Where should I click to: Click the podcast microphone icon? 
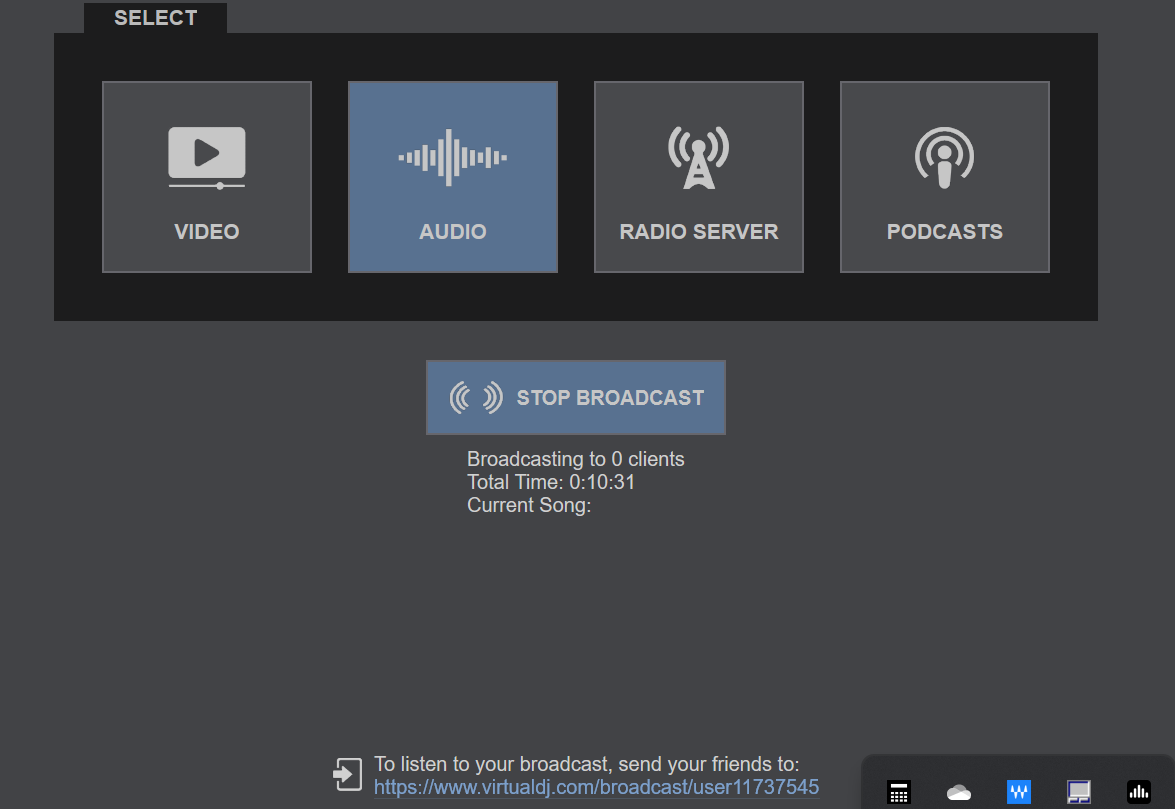click(945, 157)
